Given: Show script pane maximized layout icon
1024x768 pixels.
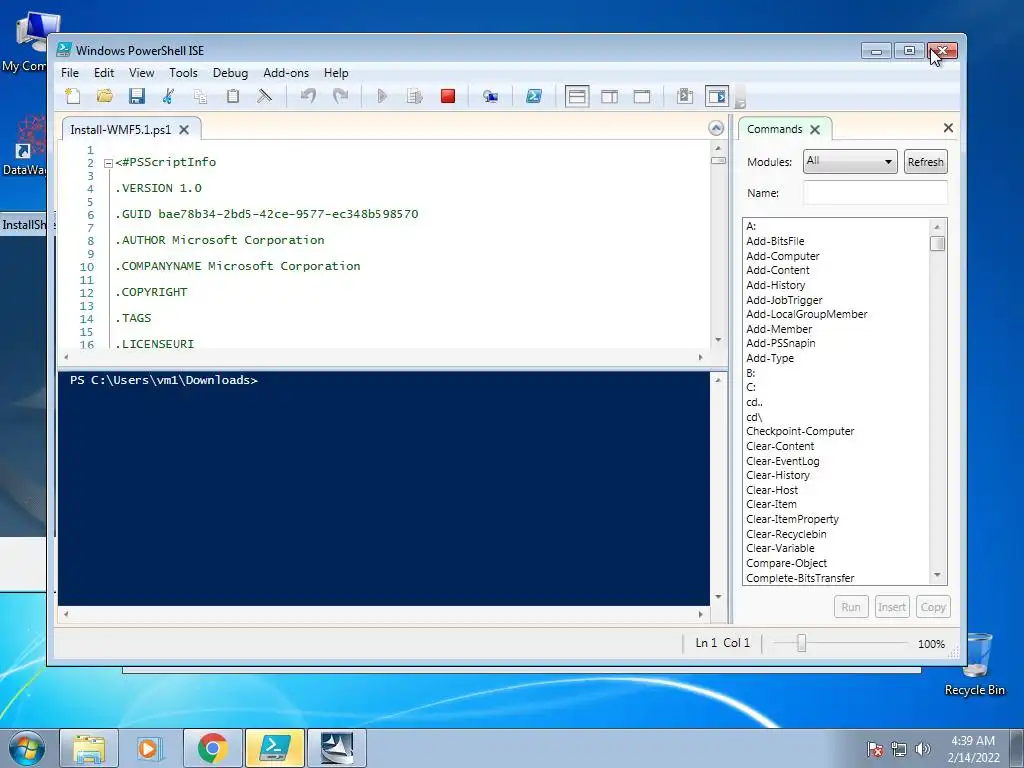Looking at the screenshot, I should pos(642,97).
